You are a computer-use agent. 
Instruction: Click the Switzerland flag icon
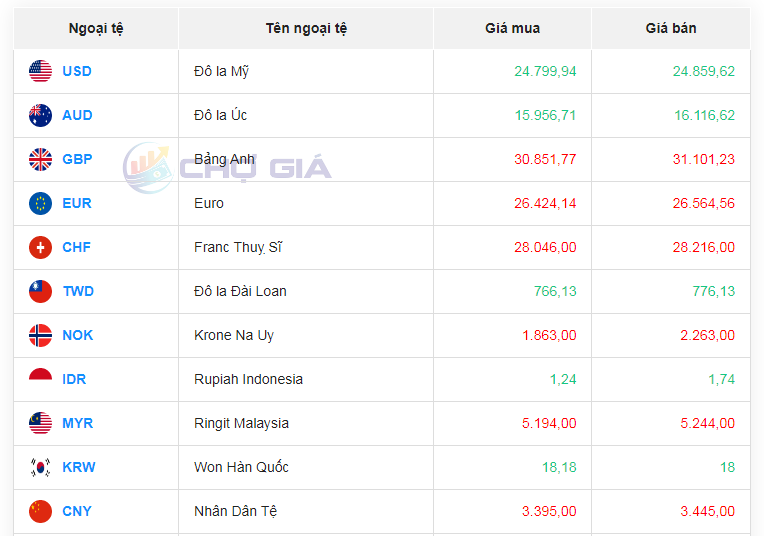(x=40, y=247)
